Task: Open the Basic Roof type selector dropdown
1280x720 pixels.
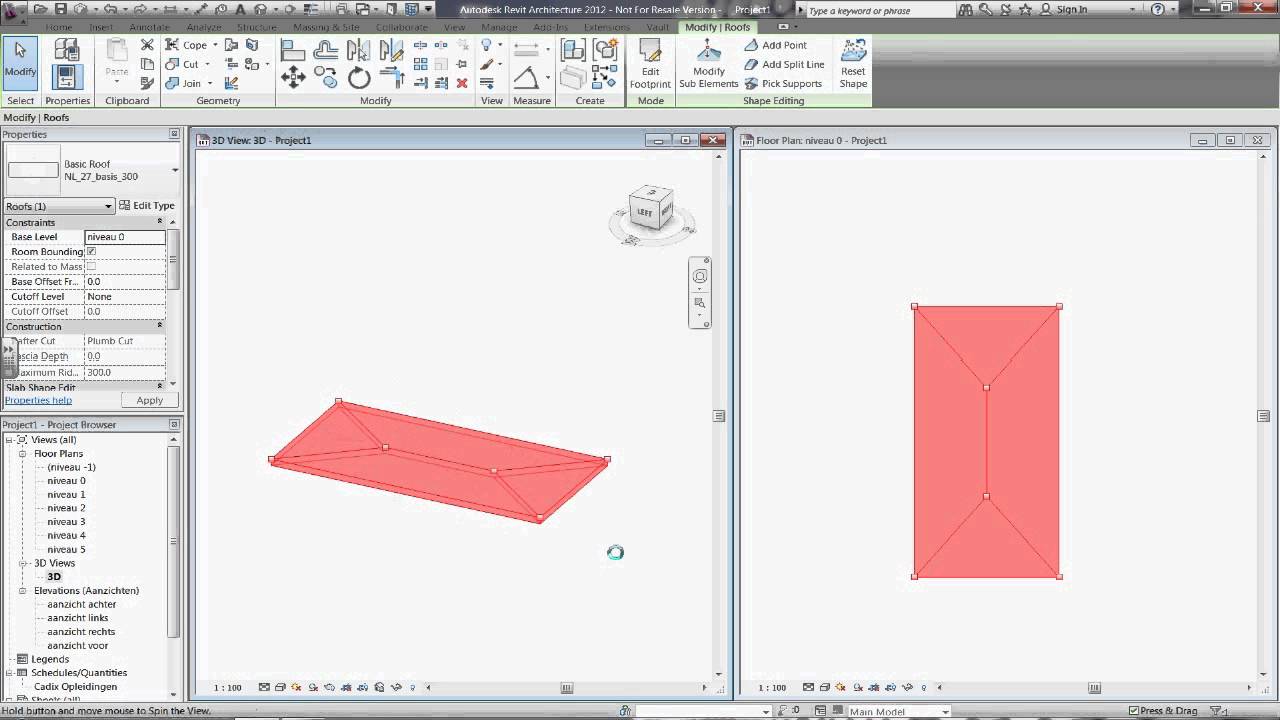Action: pos(175,170)
